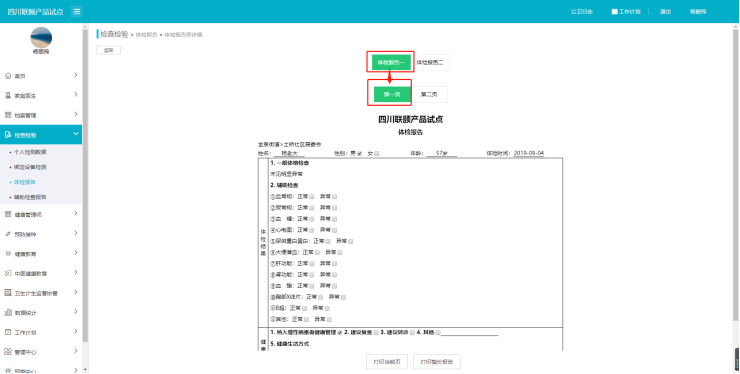This screenshot has height=374, width=740.
Task: Uncheck 纳入慢性病患者健康管理 checkbox
Action: click(x=340, y=332)
